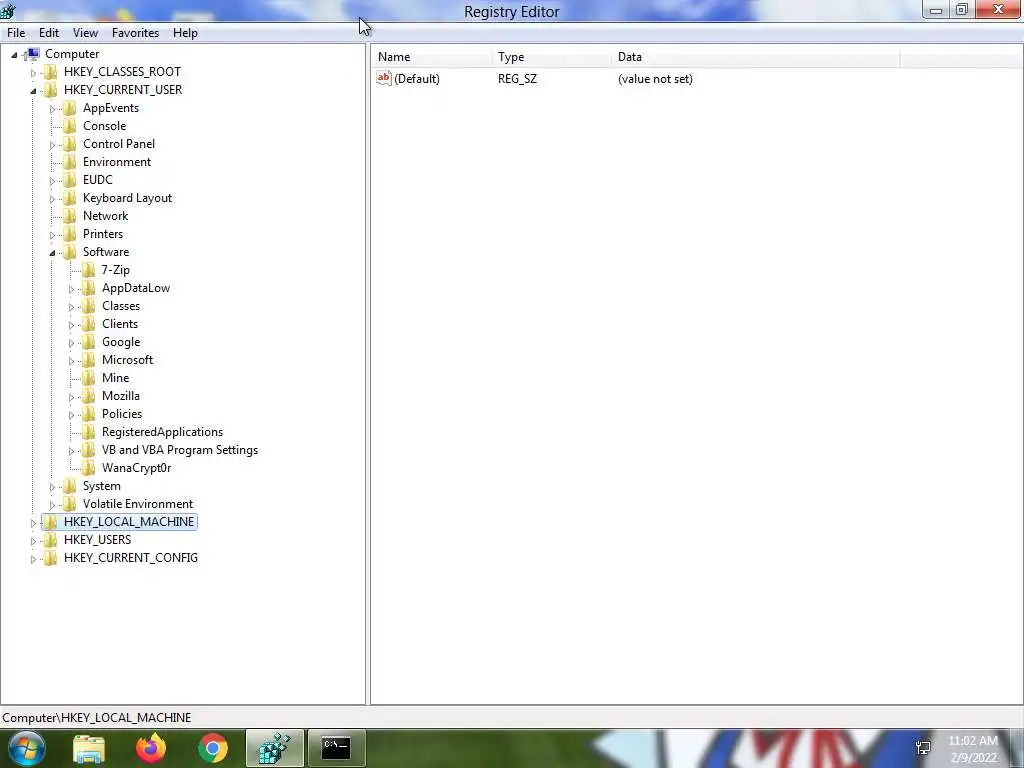1024x768 pixels.
Task: Launch Google Chrome from the taskbar
Action: click(x=213, y=748)
